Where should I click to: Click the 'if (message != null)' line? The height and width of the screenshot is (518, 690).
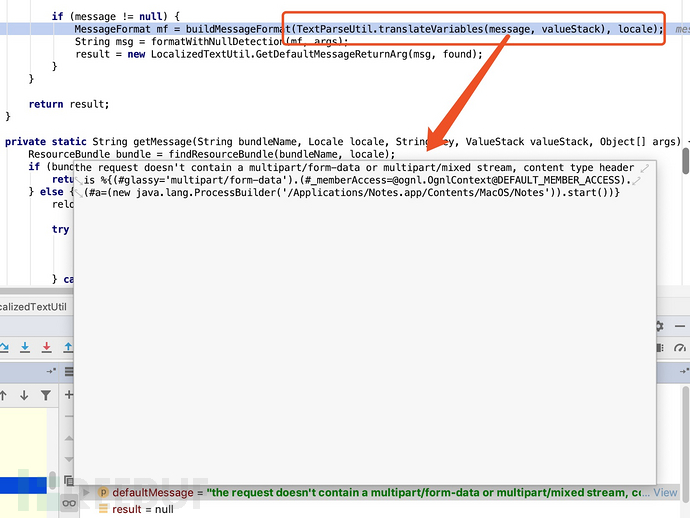(116, 17)
